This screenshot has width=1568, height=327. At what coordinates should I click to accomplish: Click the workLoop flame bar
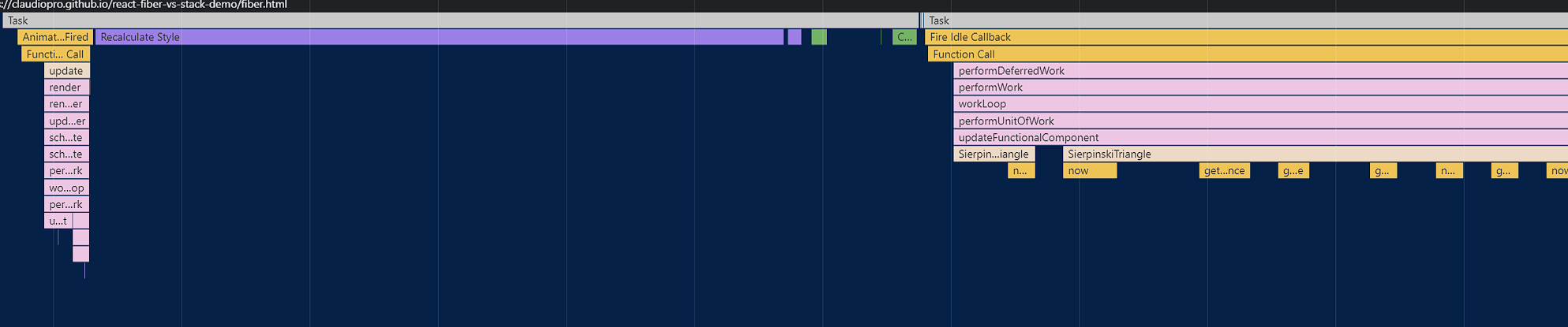[1259, 104]
